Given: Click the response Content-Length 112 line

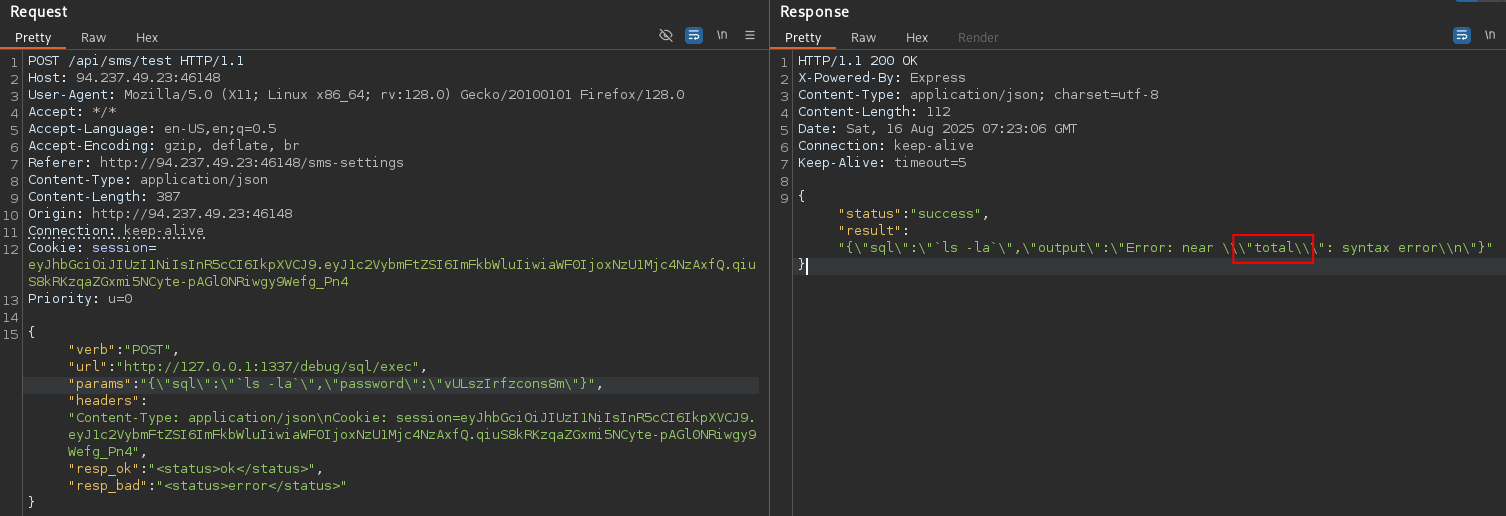Looking at the screenshot, I should pyautogui.click(x=874, y=111).
